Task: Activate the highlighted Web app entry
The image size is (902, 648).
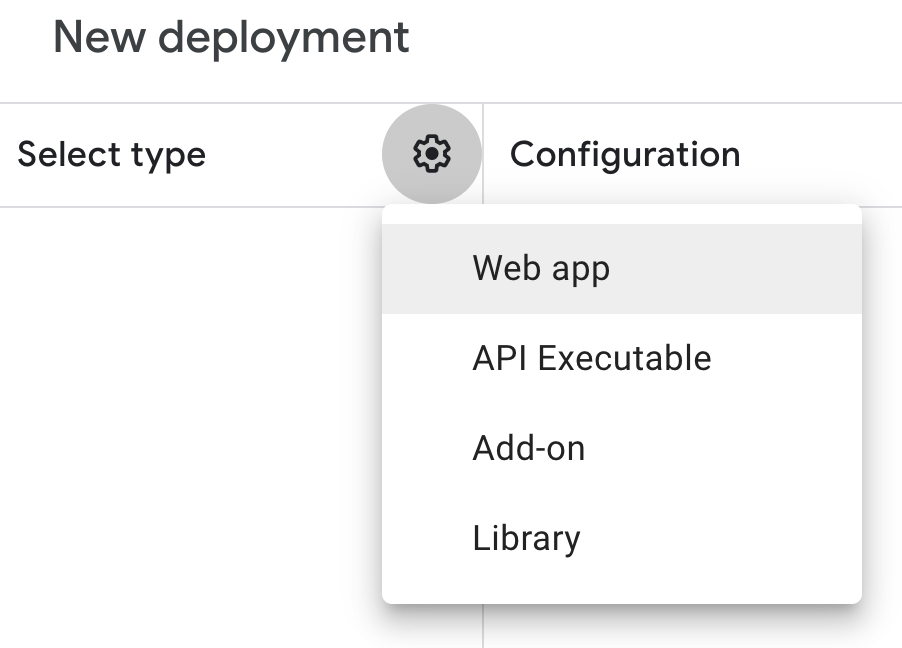Action: 622,269
